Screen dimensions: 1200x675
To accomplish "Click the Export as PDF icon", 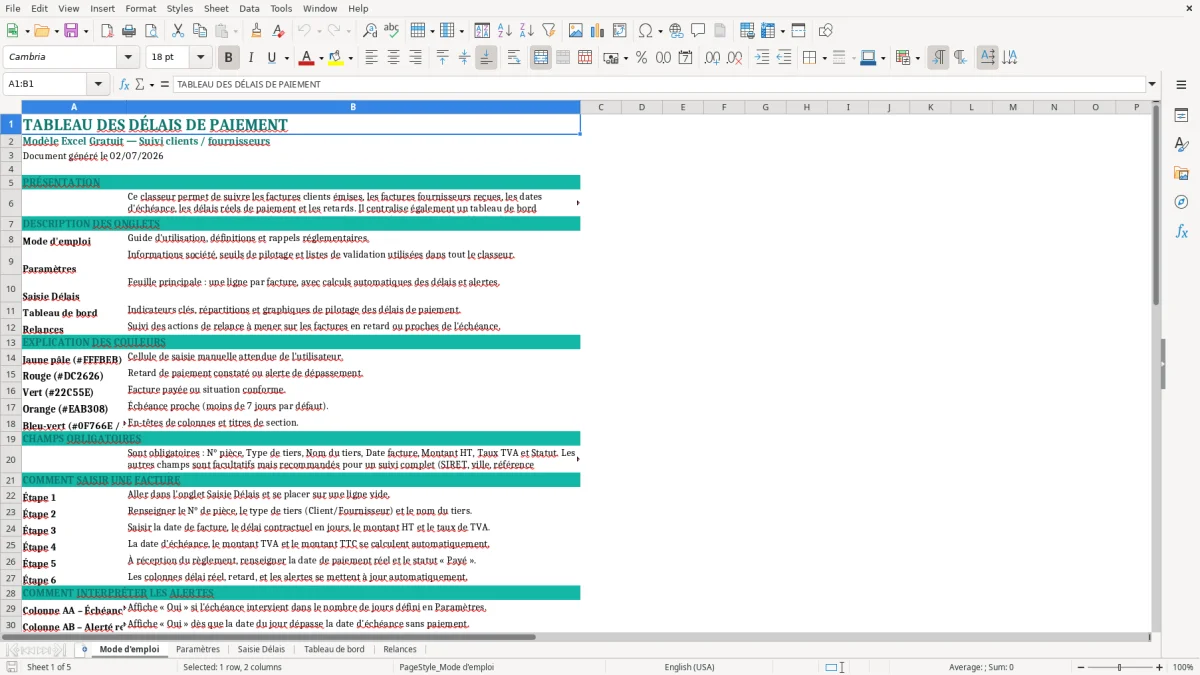I will (105, 31).
